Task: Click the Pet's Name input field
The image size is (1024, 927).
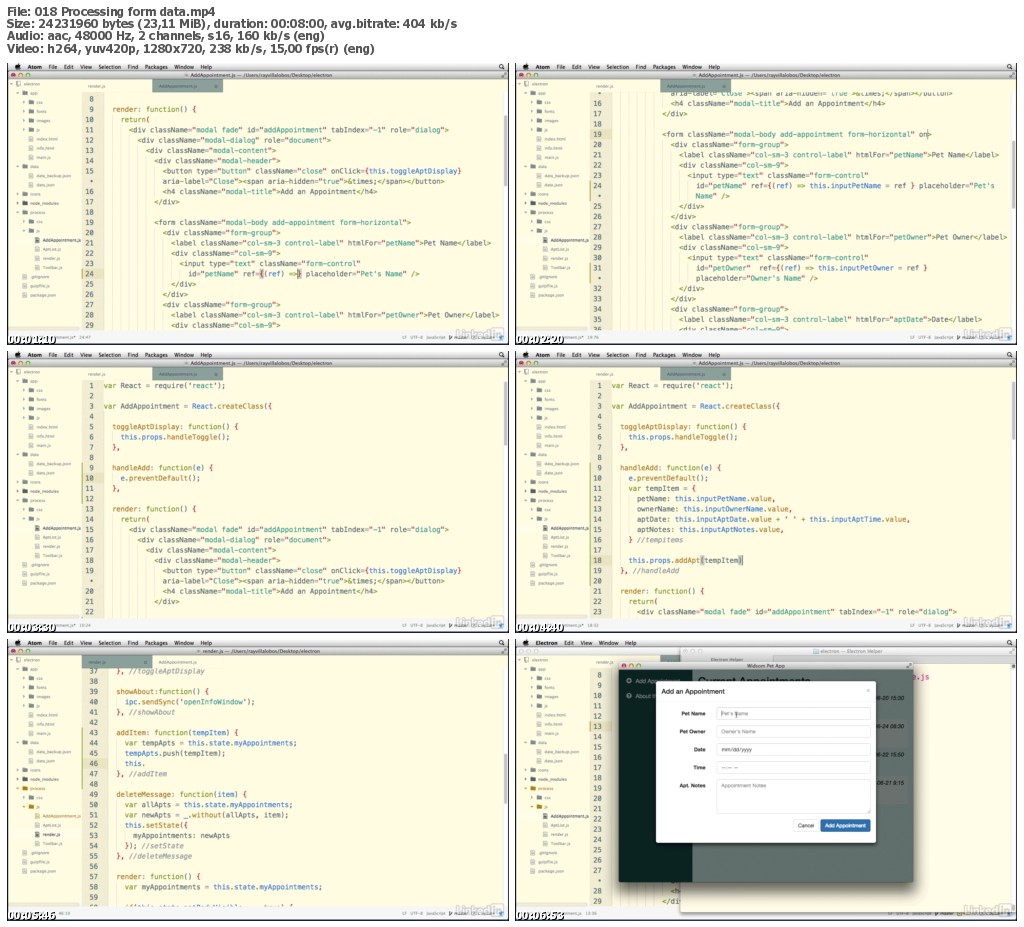Action: (793, 713)
